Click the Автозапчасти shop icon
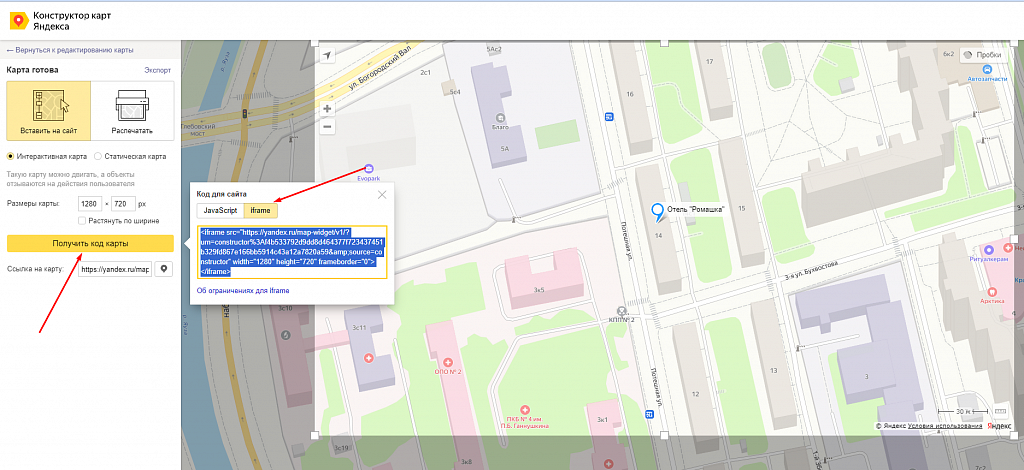Image resolution: width=1024 pixels, height=470 pixels. pyautogui.click(x=987, y=69)
